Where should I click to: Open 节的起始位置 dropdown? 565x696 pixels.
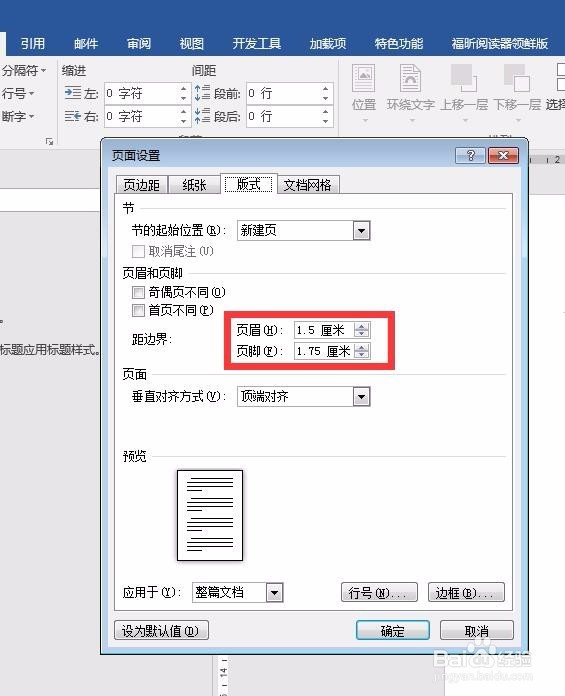coord(361,231)
